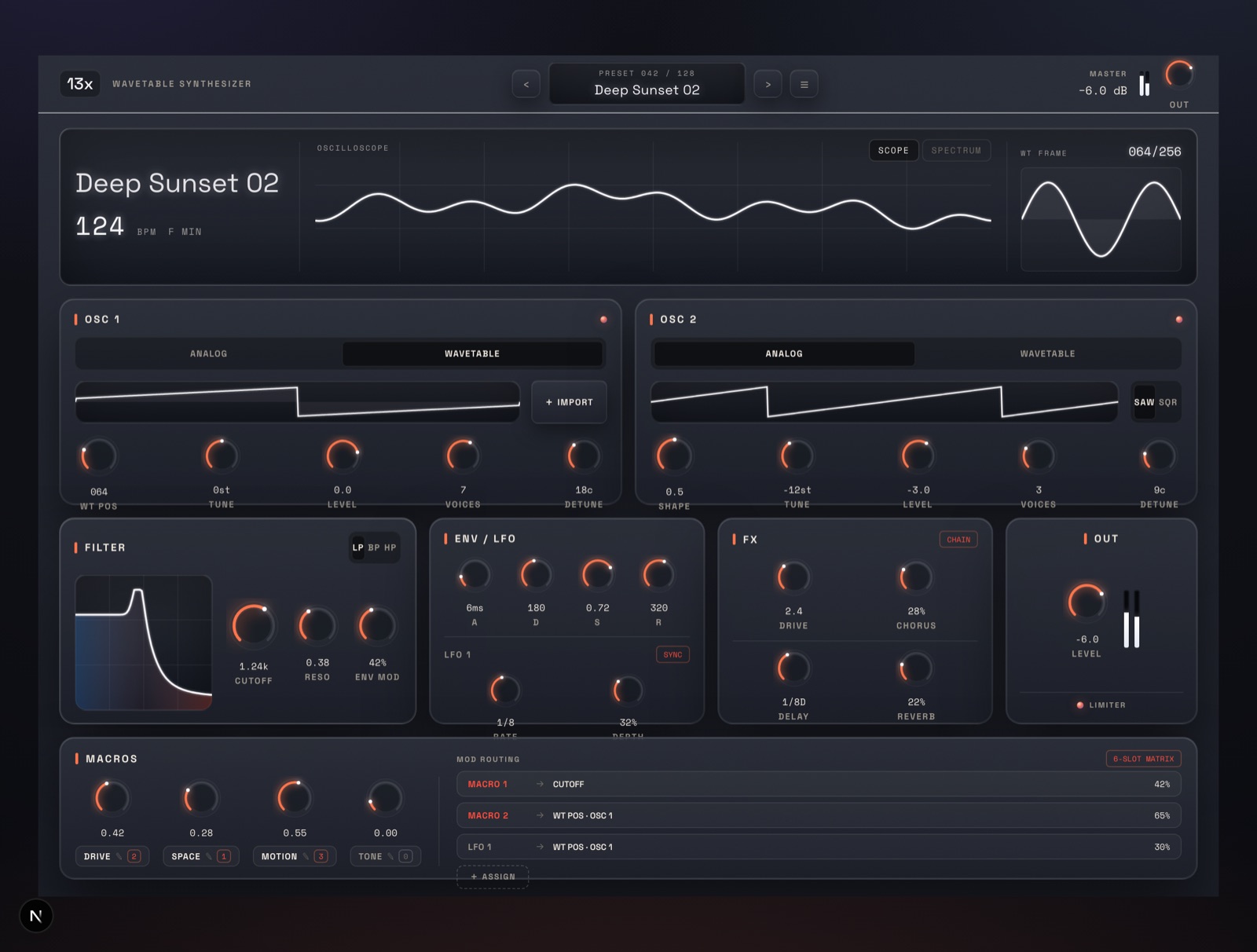The image size is (1257, 952).
Task: Click the OUT panel LEVEL knob
Action: 1087,602
